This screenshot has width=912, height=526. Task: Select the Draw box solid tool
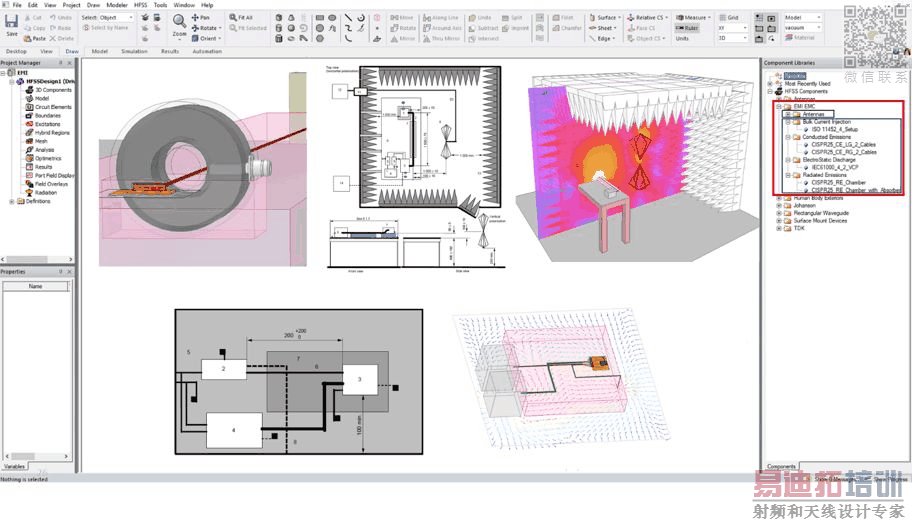[279, 17]
